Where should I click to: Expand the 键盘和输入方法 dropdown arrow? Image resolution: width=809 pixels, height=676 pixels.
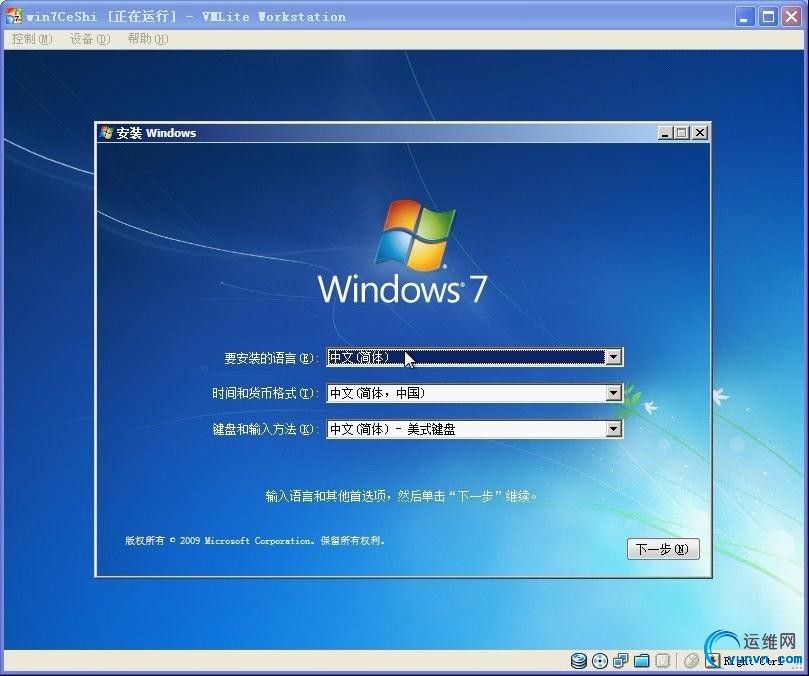pyautogui.click(x=613, y=429)
